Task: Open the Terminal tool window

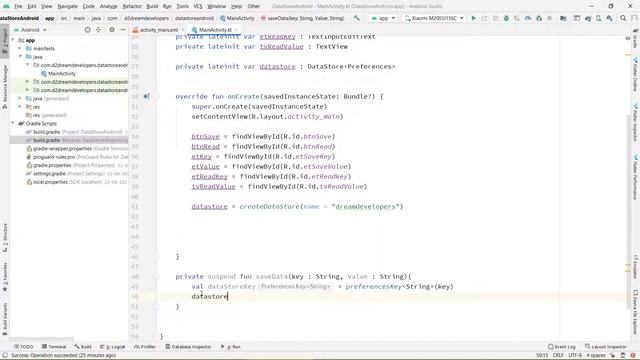Action: (x=54, y=347)
